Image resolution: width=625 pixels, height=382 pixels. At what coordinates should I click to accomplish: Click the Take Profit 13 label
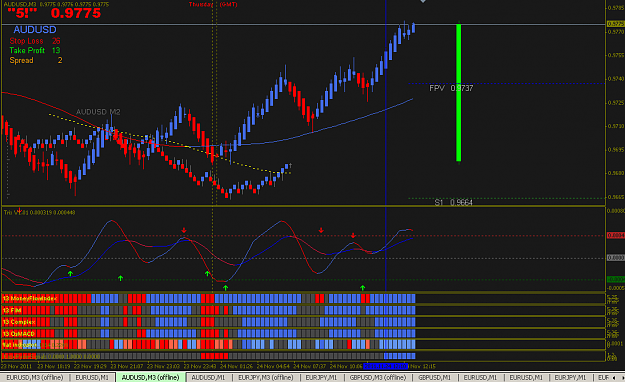pos(35,50)
